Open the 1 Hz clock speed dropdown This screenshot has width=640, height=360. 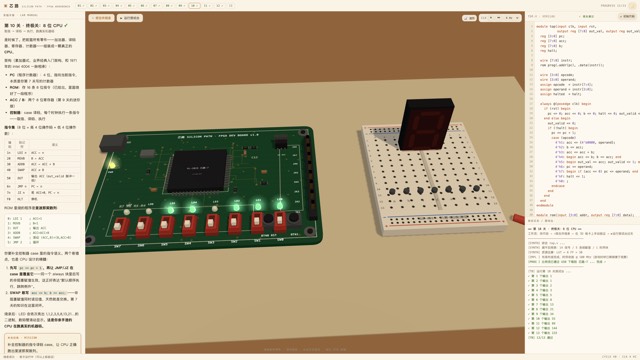pos(512,18)
